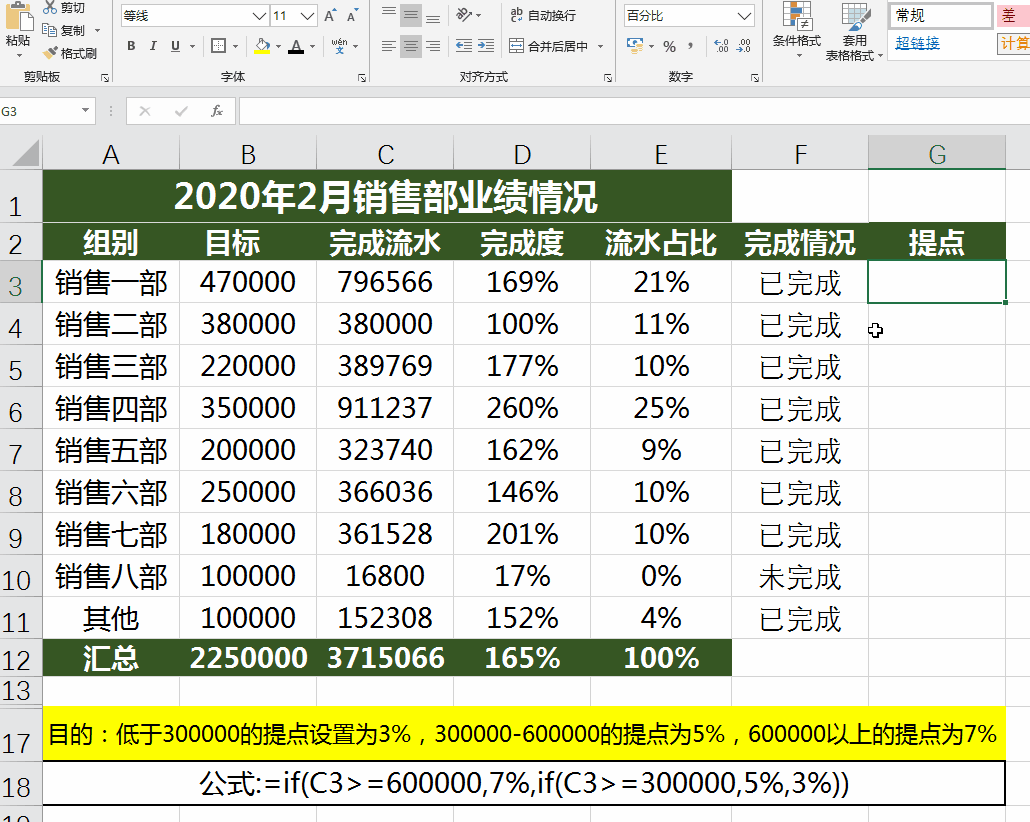Expand the borders dropdown arrow
1030x822 pixels.
pyautogui.click(x=235, y=47)
